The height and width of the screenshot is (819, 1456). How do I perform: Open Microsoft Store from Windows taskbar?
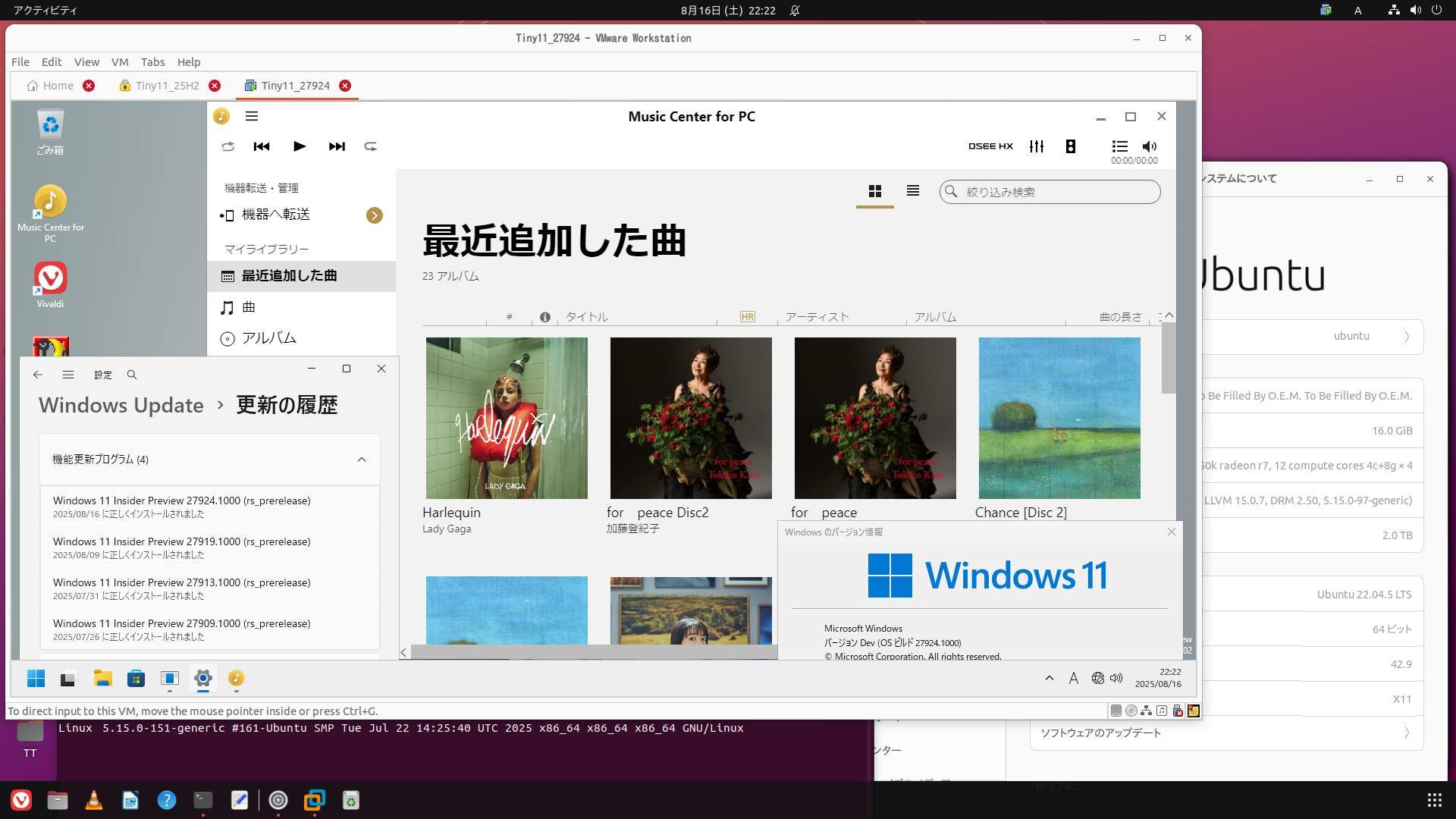(x=136, y=679)
